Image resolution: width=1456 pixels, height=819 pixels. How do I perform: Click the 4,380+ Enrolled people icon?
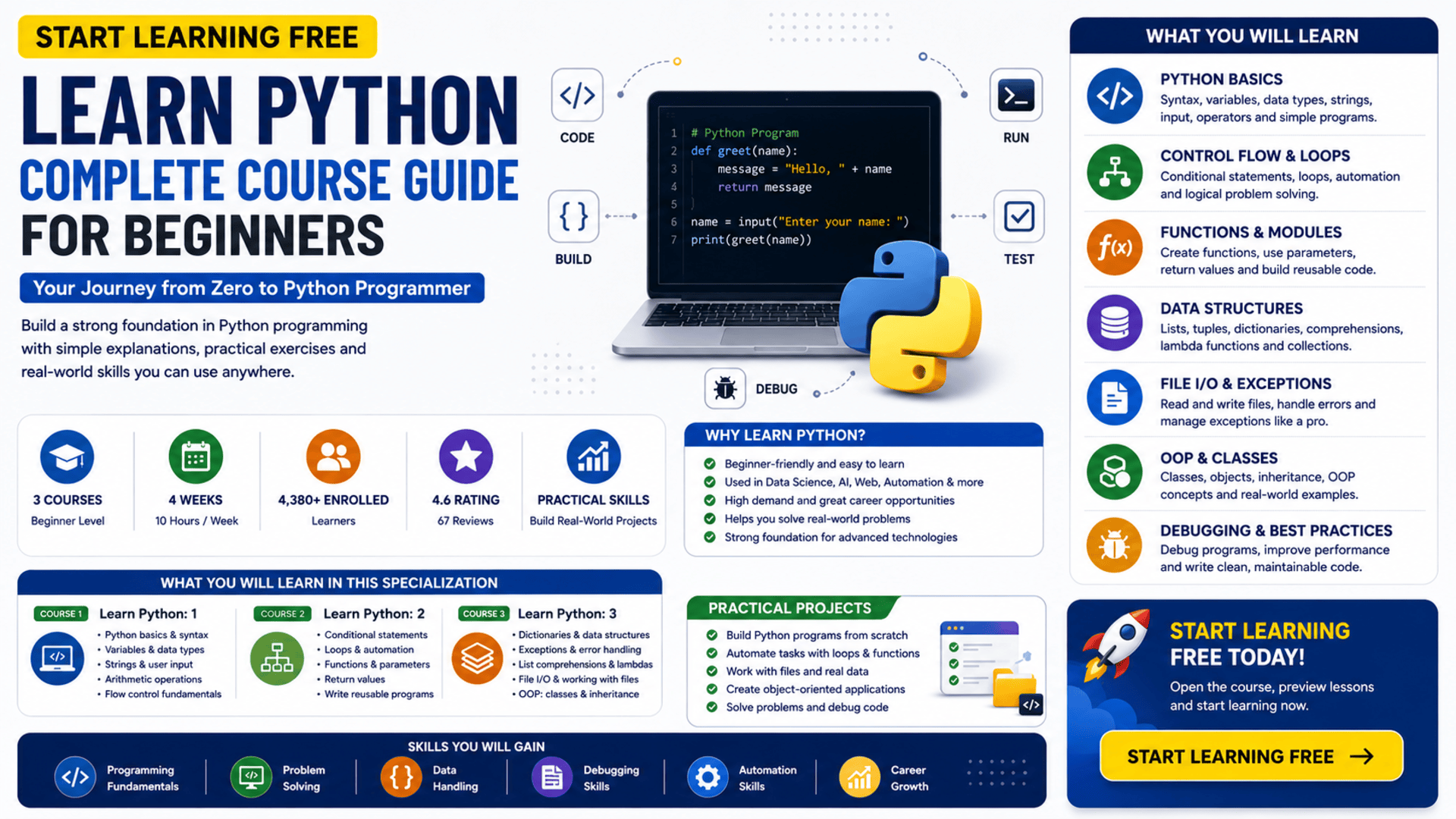point(333,457)
